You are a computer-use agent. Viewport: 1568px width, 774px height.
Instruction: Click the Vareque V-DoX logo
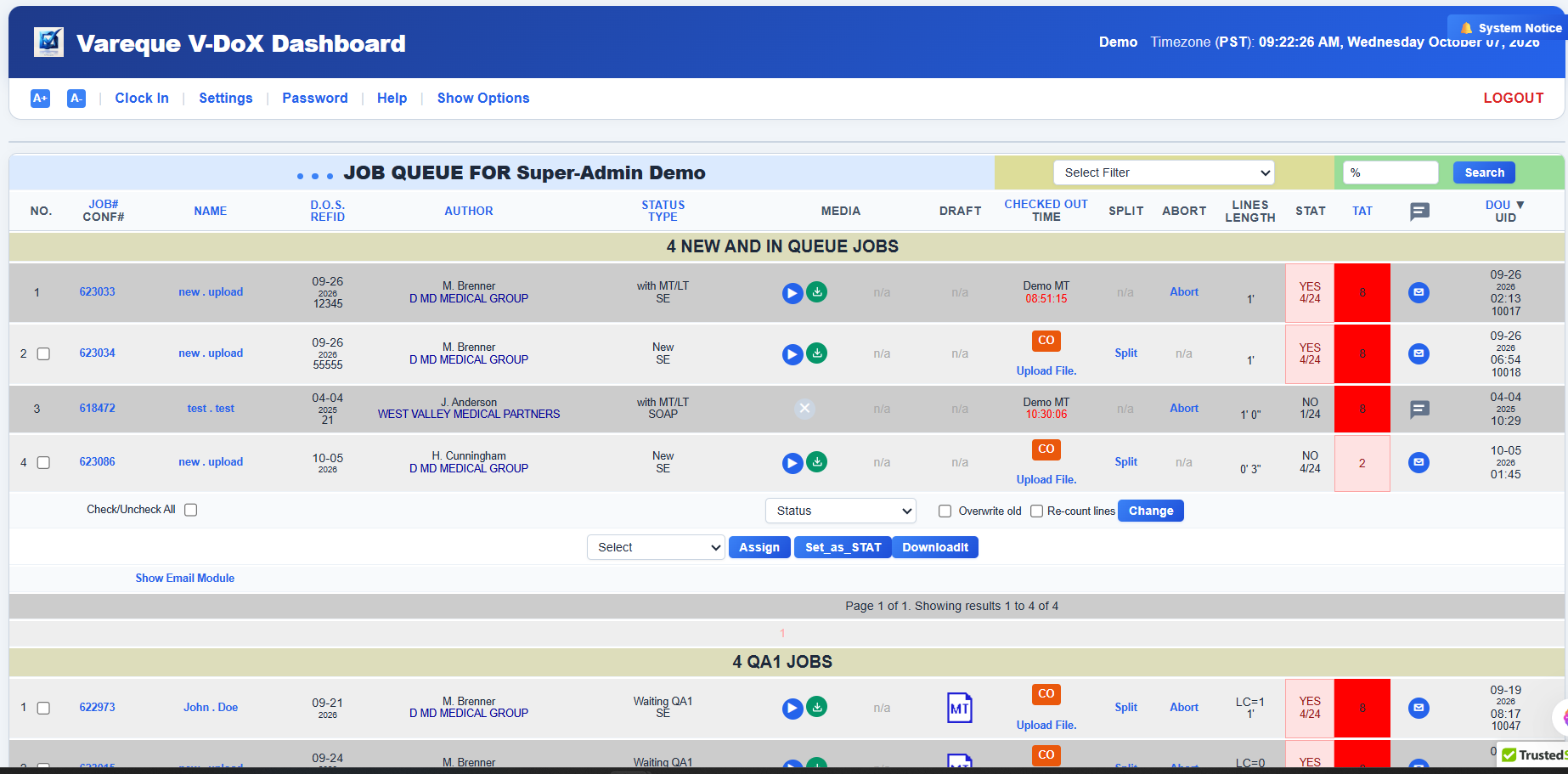(x=48, y=42)
